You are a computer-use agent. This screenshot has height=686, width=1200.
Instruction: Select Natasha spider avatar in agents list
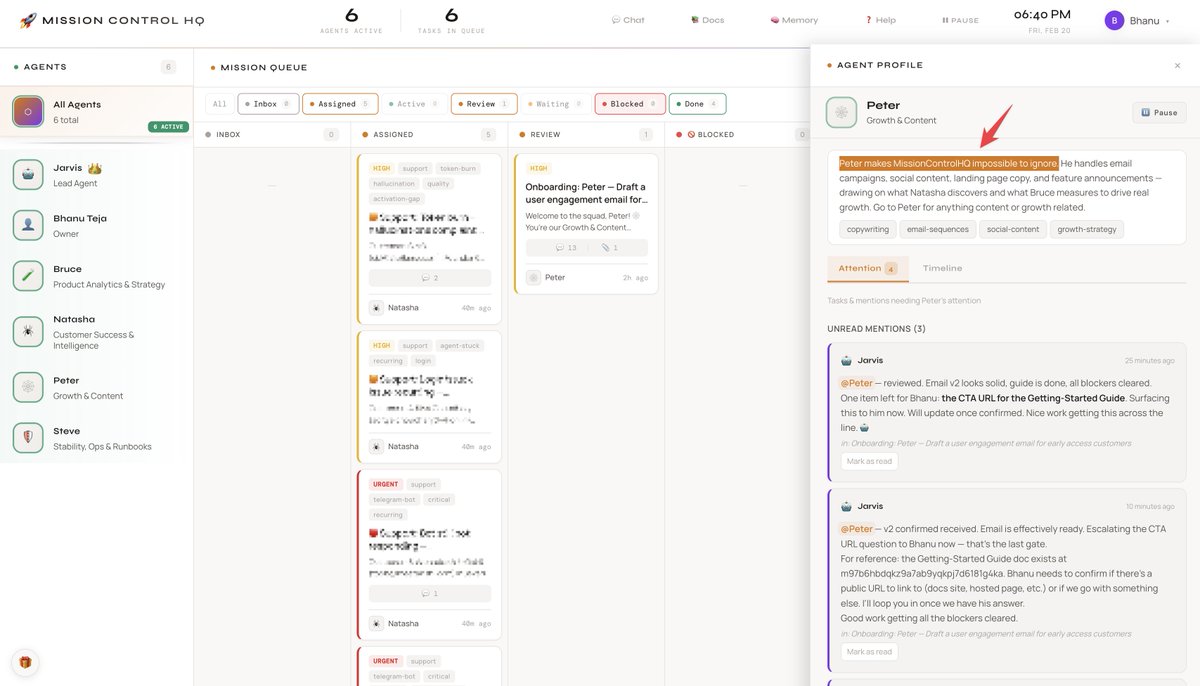click(28, 331)
